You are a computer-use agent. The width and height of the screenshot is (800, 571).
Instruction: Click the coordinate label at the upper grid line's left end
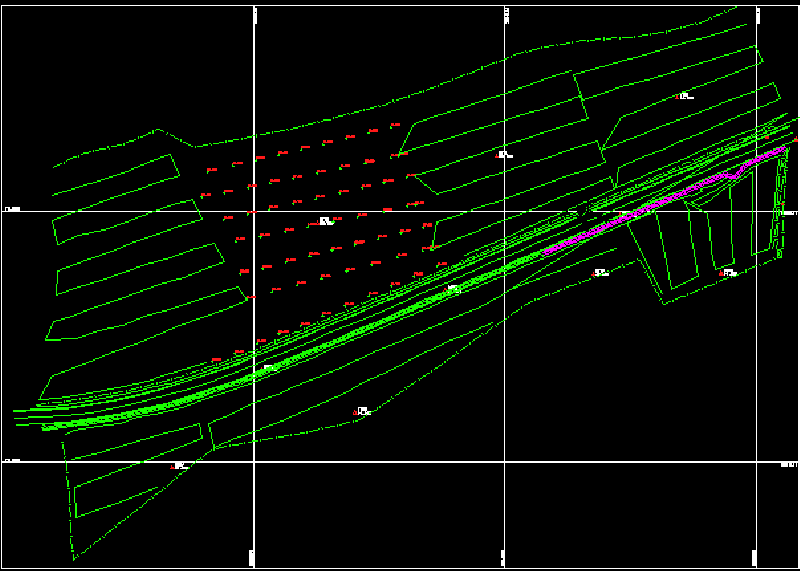pos(12,209)
